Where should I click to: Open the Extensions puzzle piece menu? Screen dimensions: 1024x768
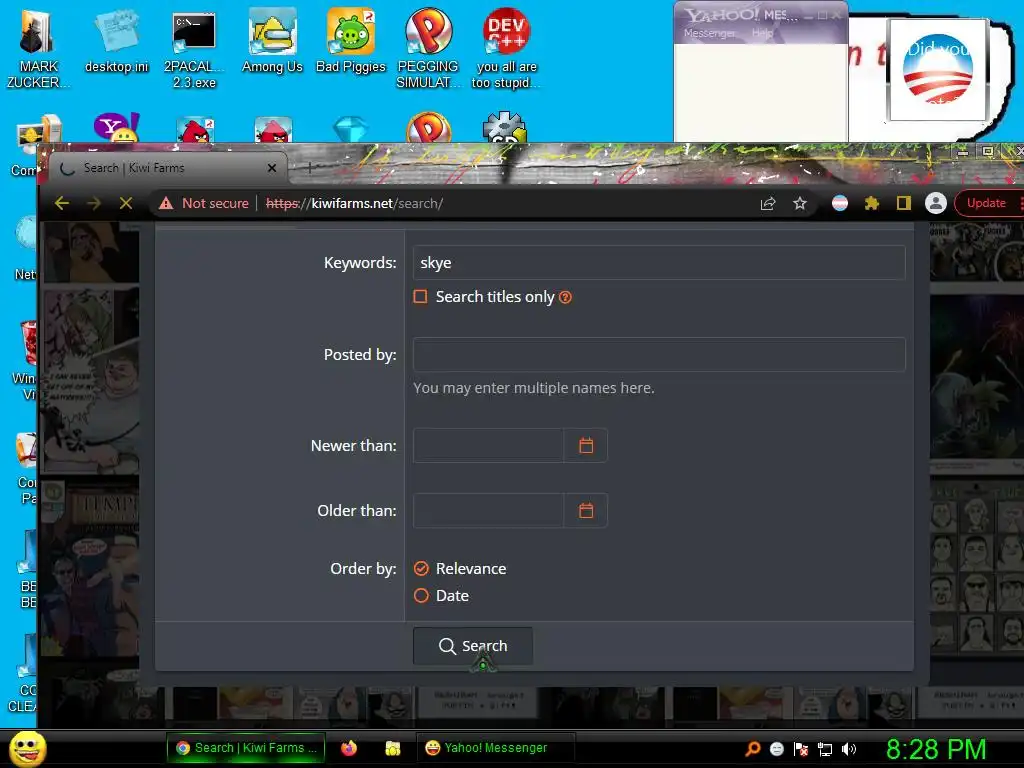tap(872, 203)
